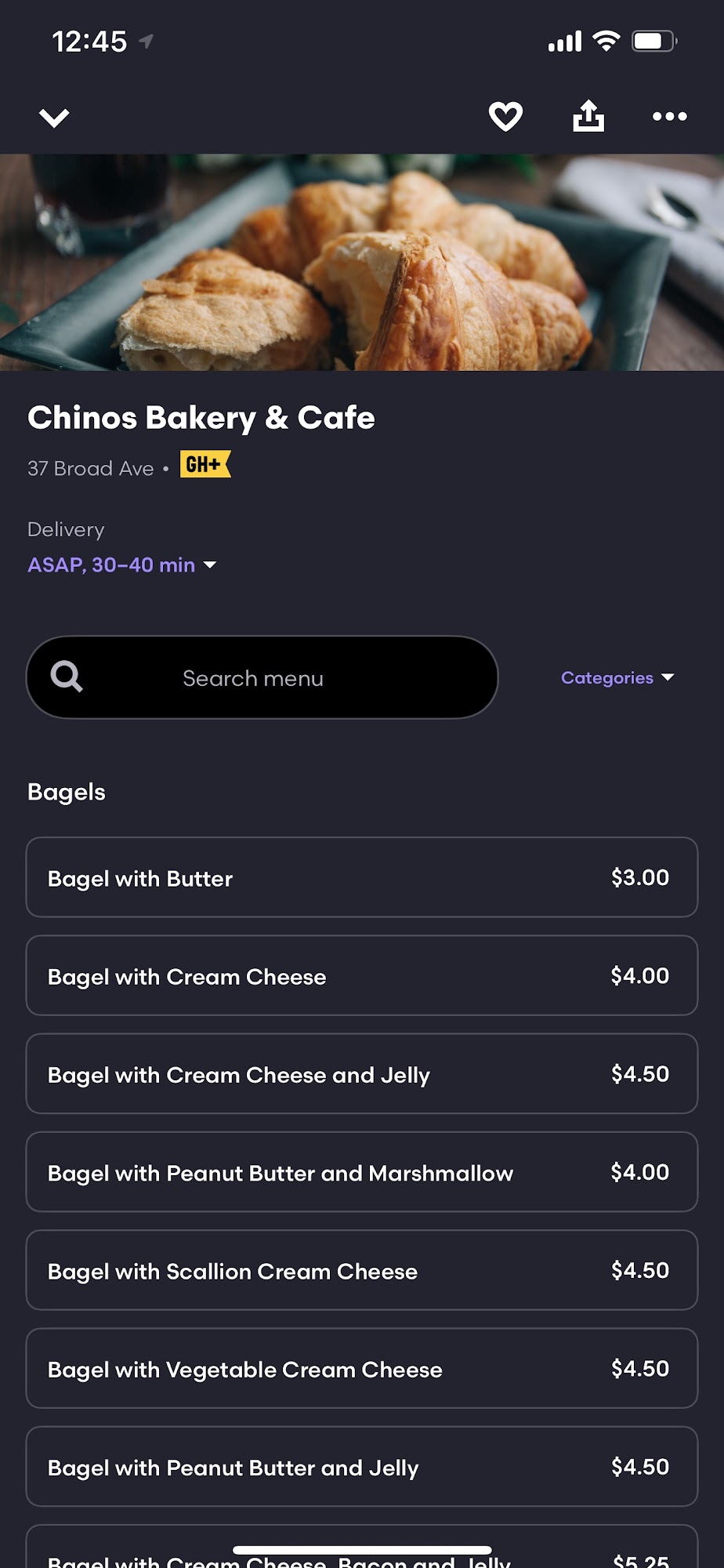This screenshot has height=1568, width=724.
Task: Tap the magnifying glass search icon
Action: (67, 676)
